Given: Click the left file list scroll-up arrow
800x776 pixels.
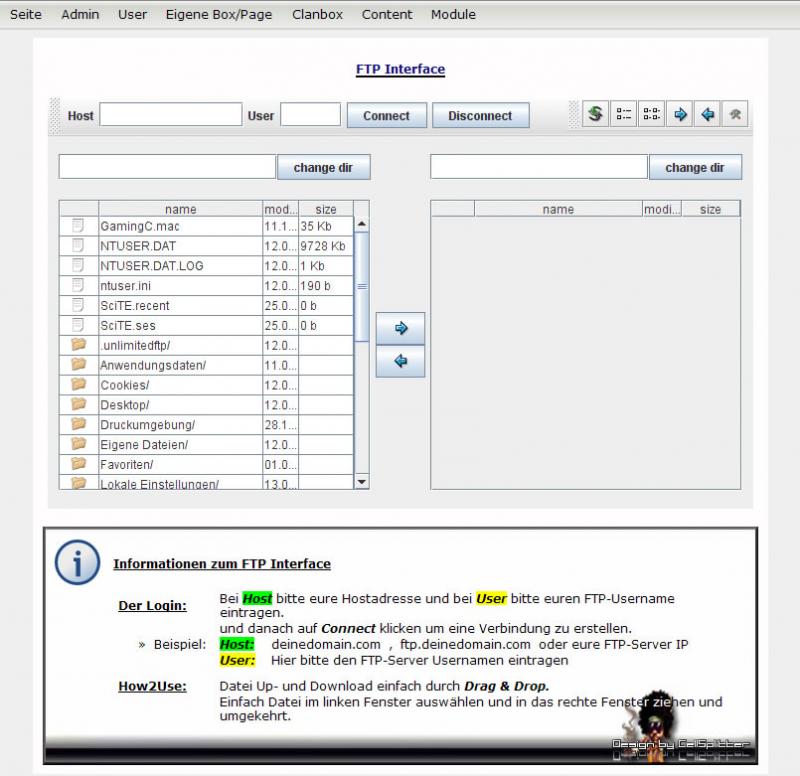Looking at the screenshot, I should pos(361,224).
